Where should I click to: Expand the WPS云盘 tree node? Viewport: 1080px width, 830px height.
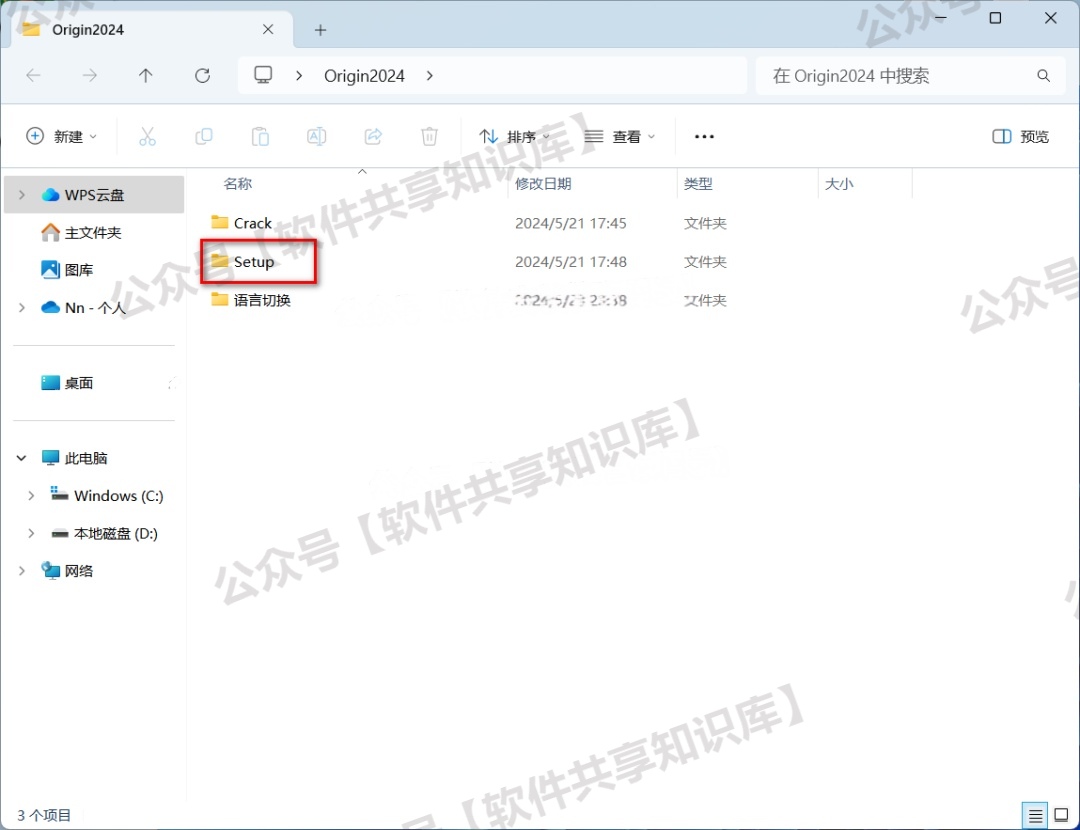22,195
